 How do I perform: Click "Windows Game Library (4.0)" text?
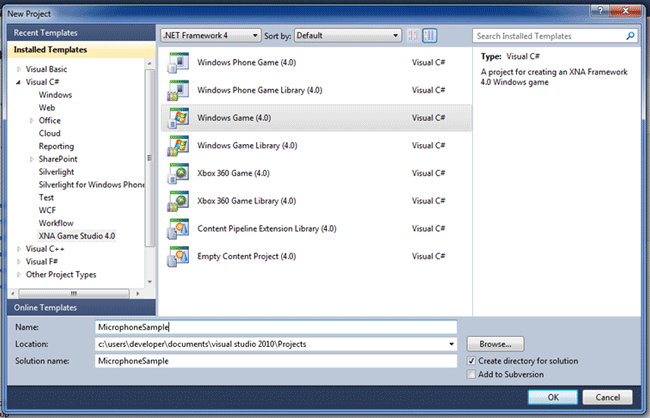pyautogui.click(x=247, y=146)
